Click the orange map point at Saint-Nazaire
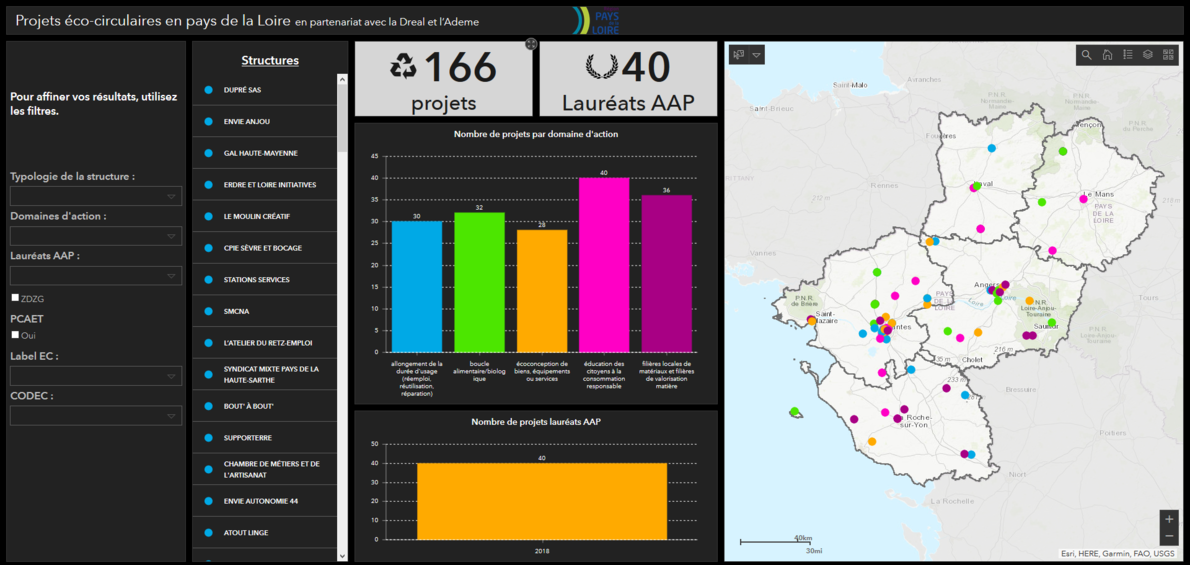This screenshot has height=565, width=1190. tap(812, 321)
